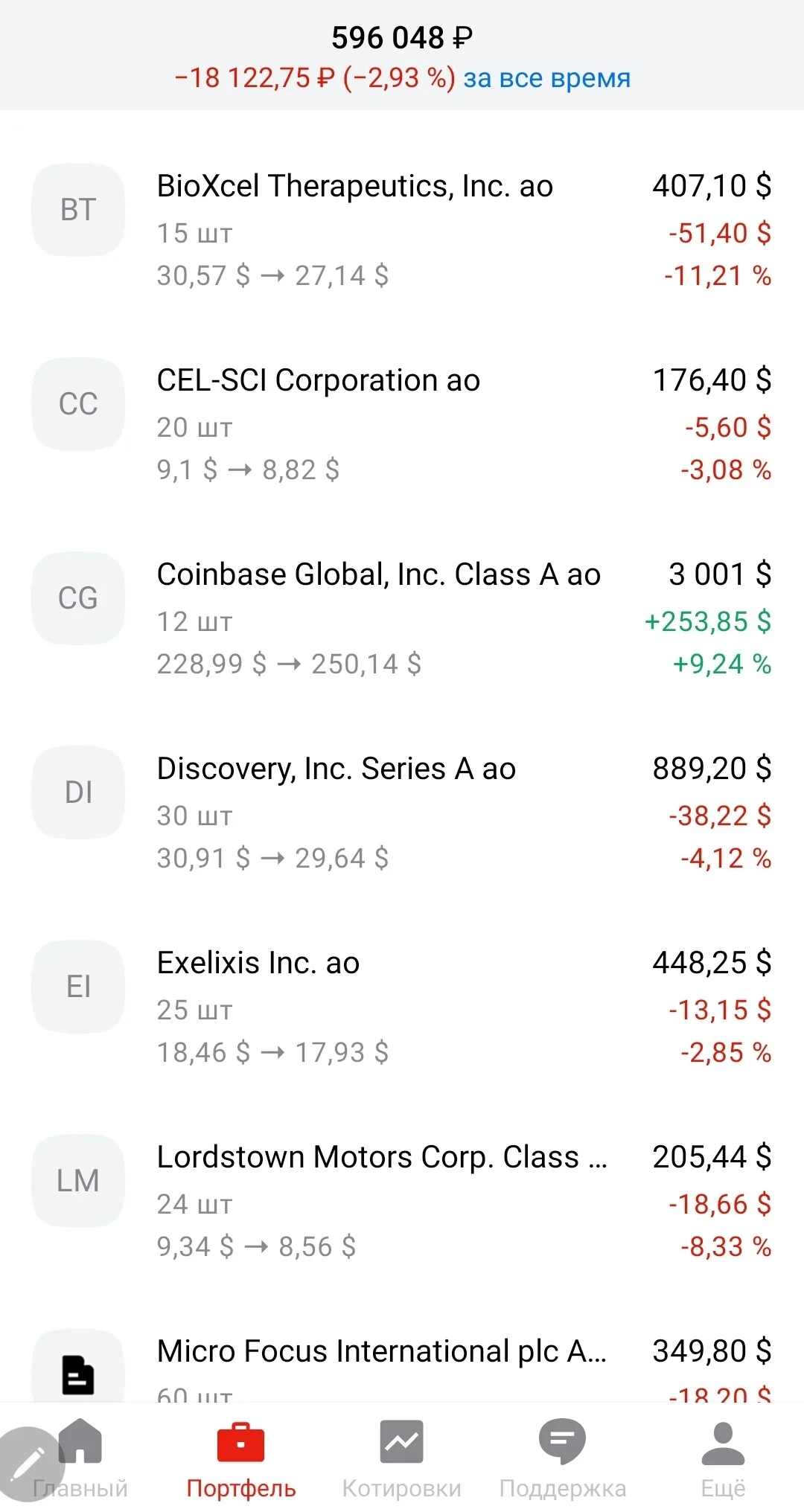This screenshot has width=804, height=1512.
Task: Open the Coinbase Global, Inc. Class A position
Action: pyautogui.click(x=402, y=618)
